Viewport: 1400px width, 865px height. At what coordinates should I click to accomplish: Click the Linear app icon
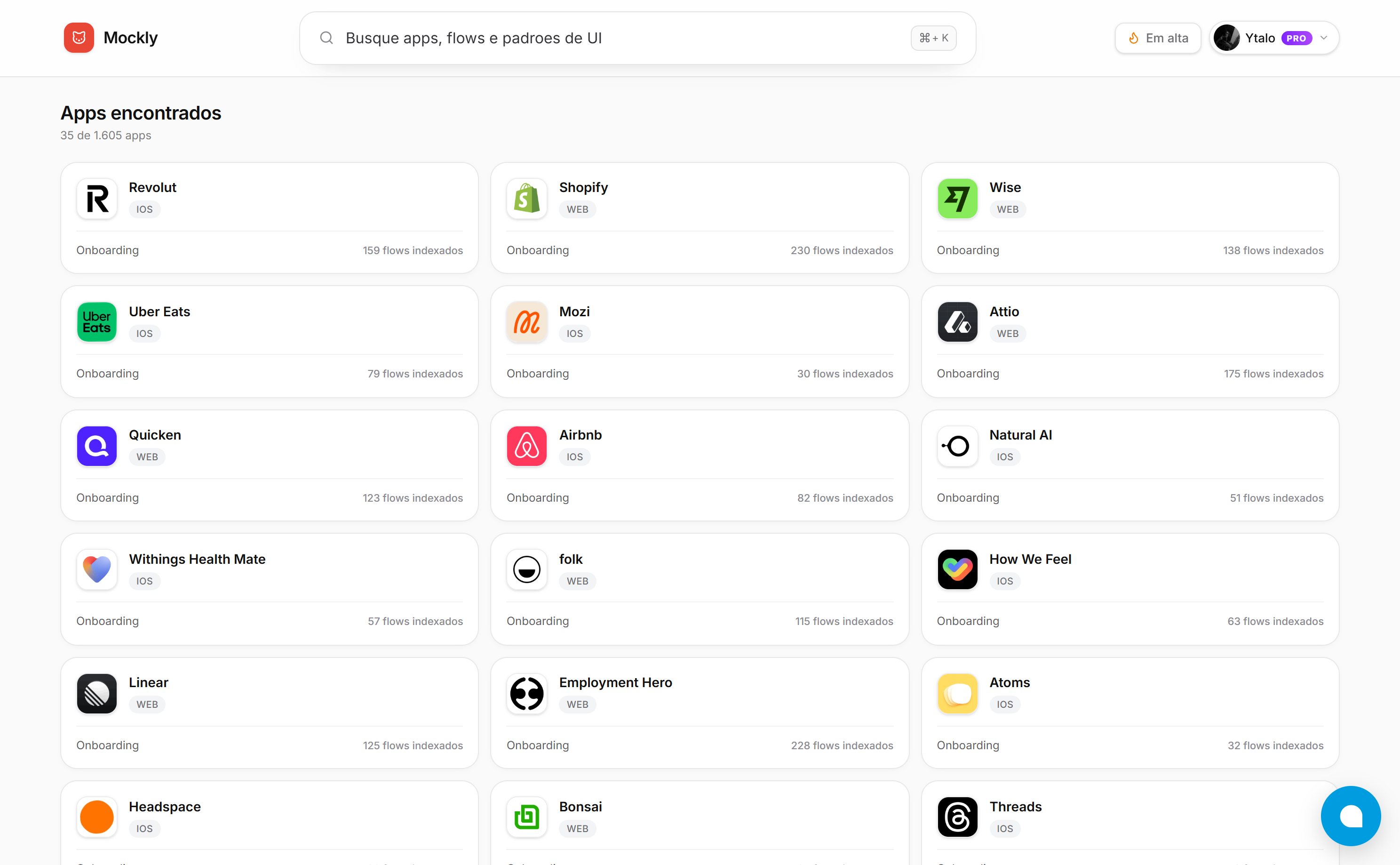(96, 693)
